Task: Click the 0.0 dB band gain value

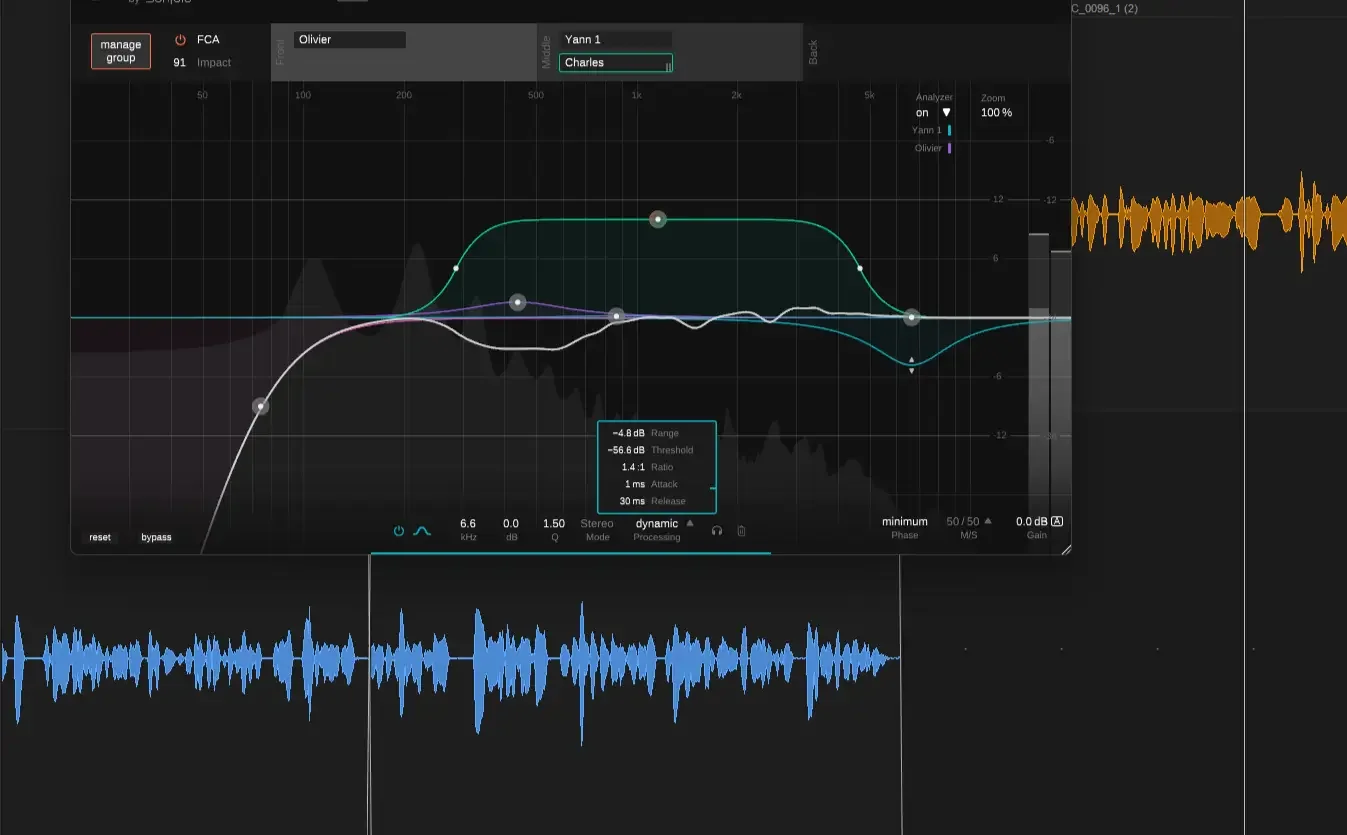Action: pyautogui.click(x=511, y=523)
